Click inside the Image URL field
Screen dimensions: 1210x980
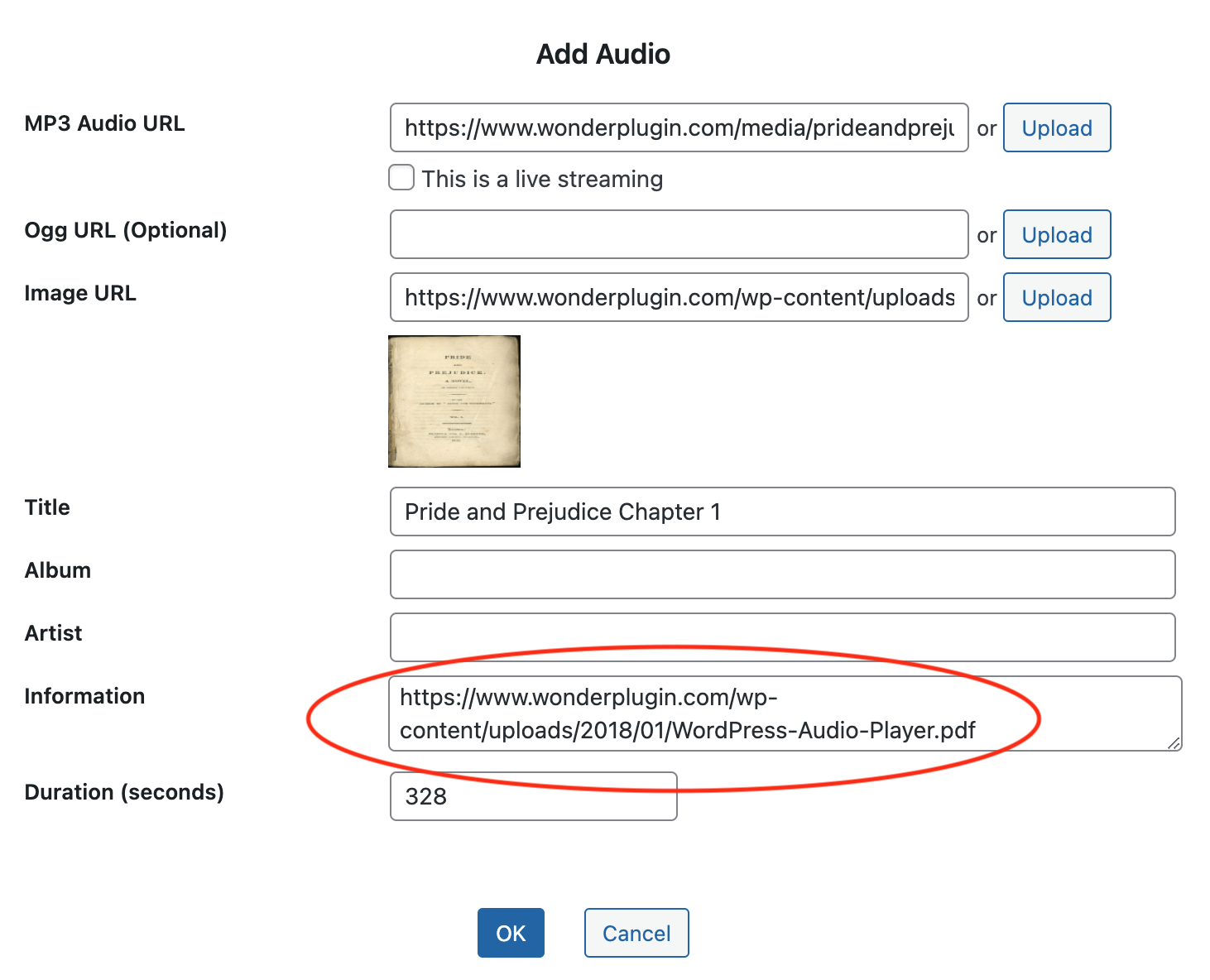(x=679, y=297)
